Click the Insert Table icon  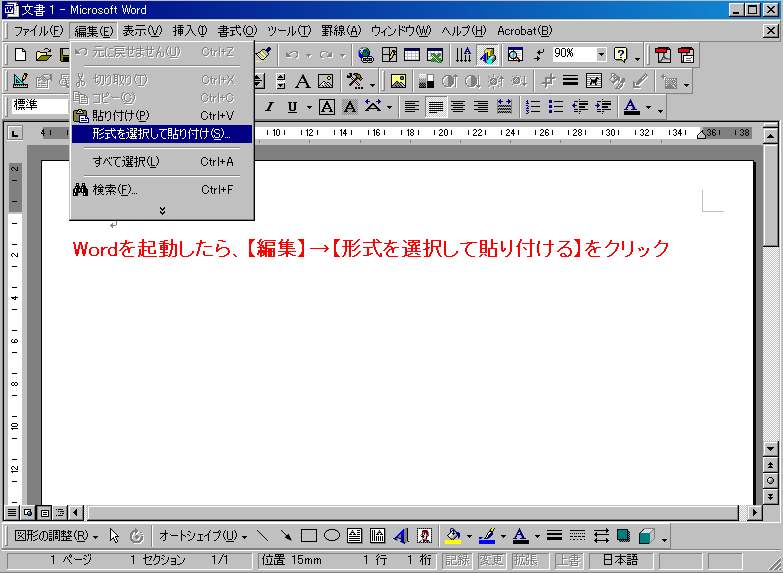412,54
